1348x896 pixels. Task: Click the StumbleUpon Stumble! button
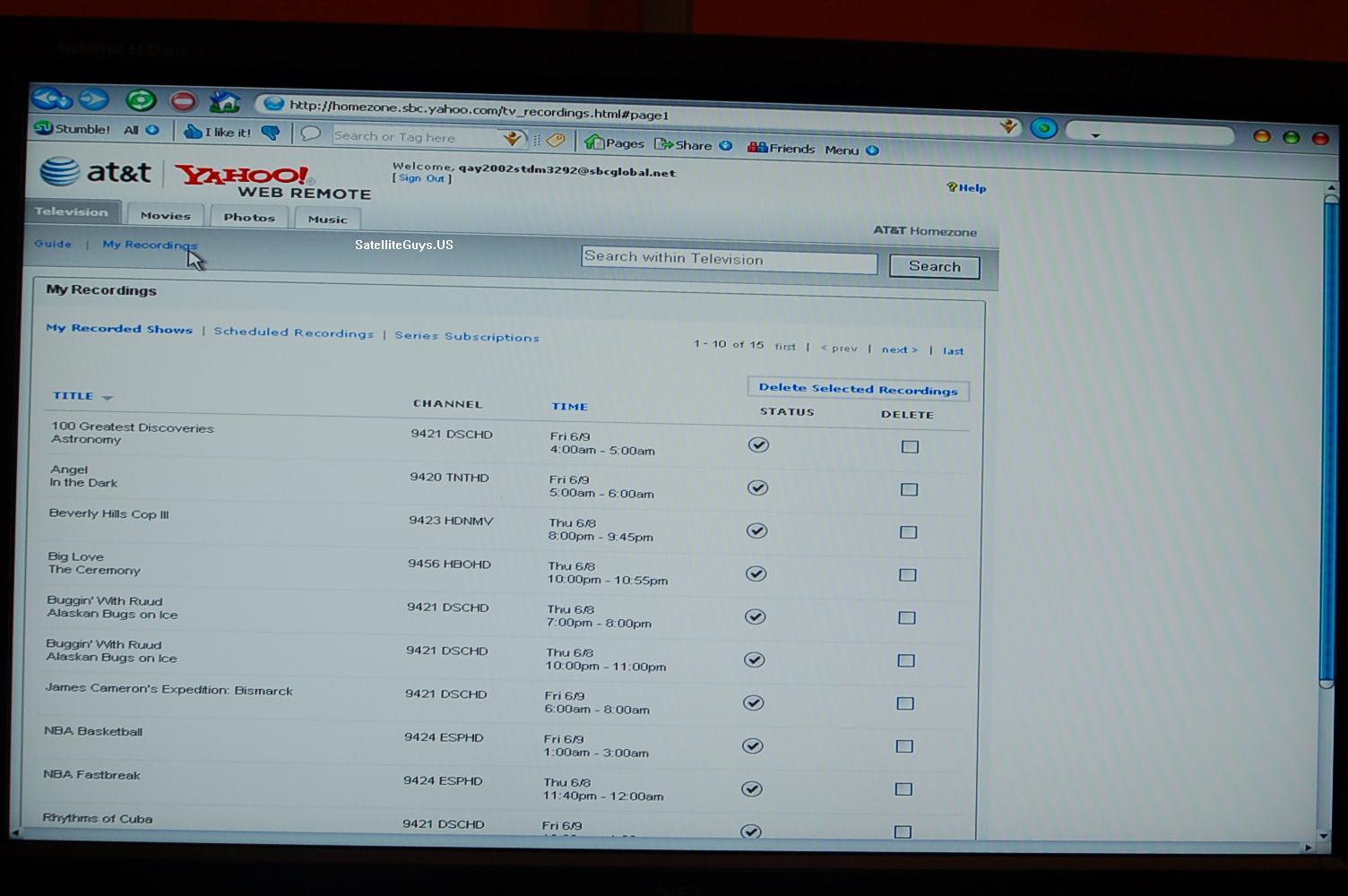tap(73, 129)
